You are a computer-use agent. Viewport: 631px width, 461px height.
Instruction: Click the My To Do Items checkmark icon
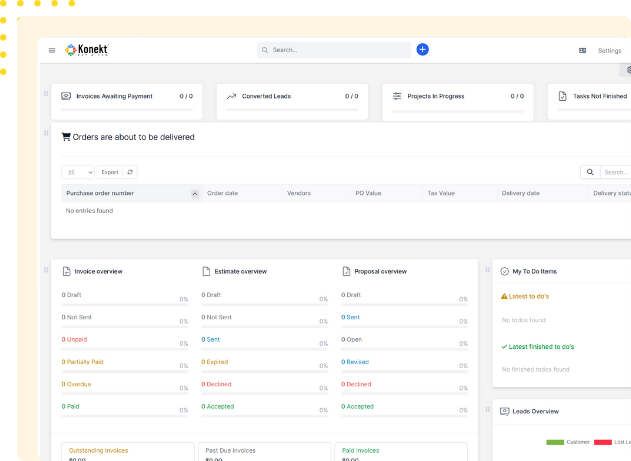pyautogui.click(x=504, y=271)
